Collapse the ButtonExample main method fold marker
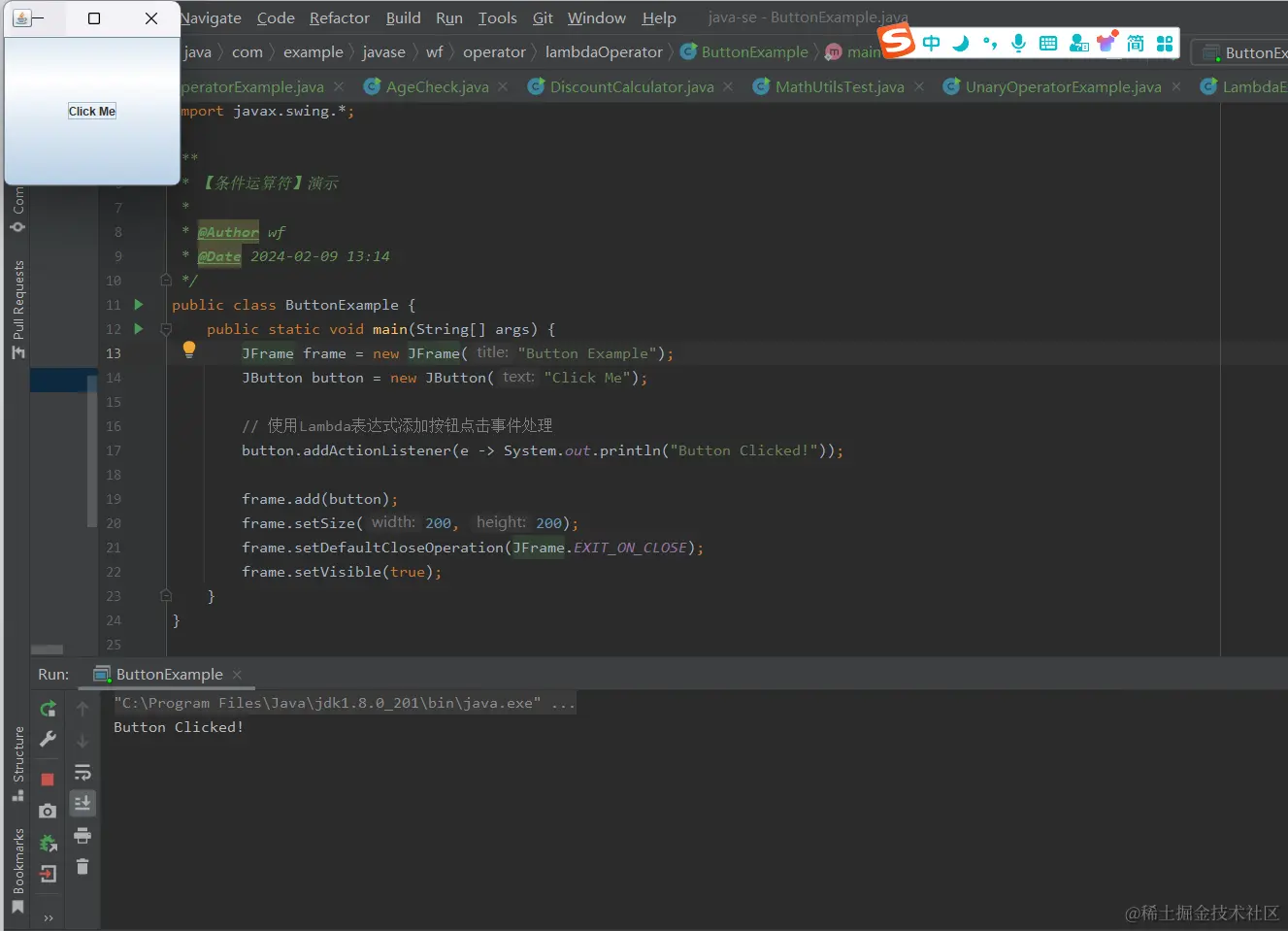 tap(166, 329)
